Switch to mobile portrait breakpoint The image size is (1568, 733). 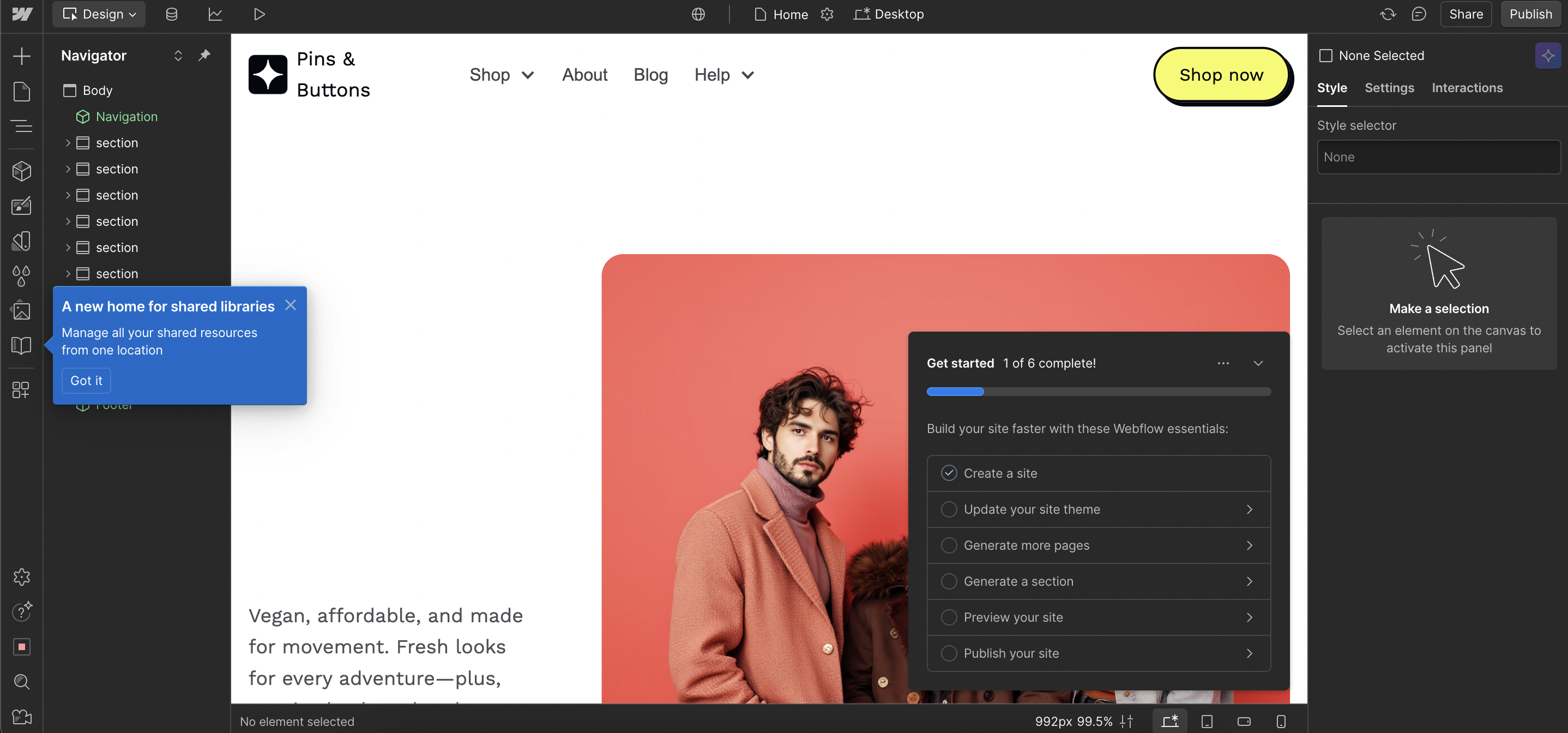pos(1281,722)
